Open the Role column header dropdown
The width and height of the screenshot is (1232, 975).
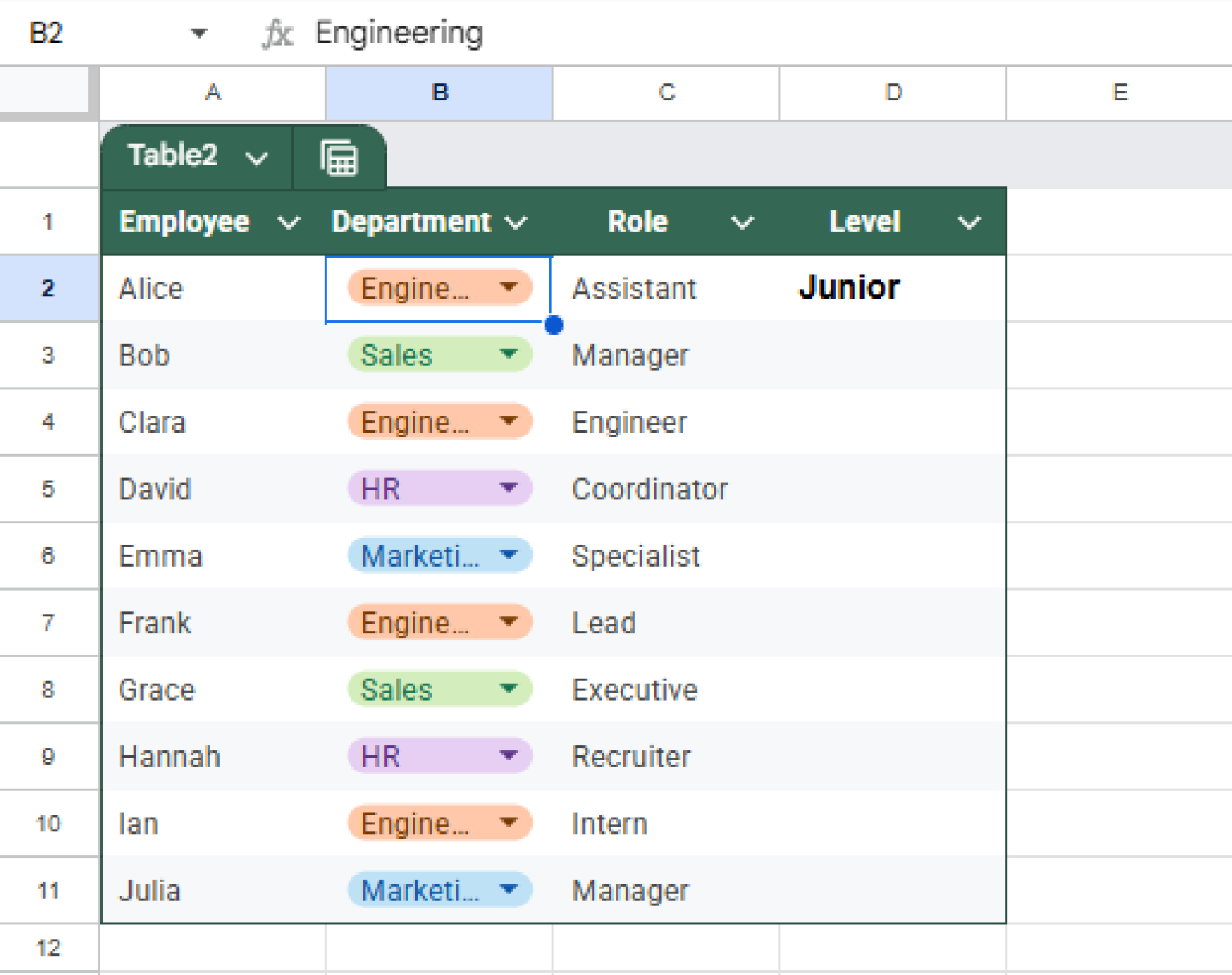pos(742,222)
